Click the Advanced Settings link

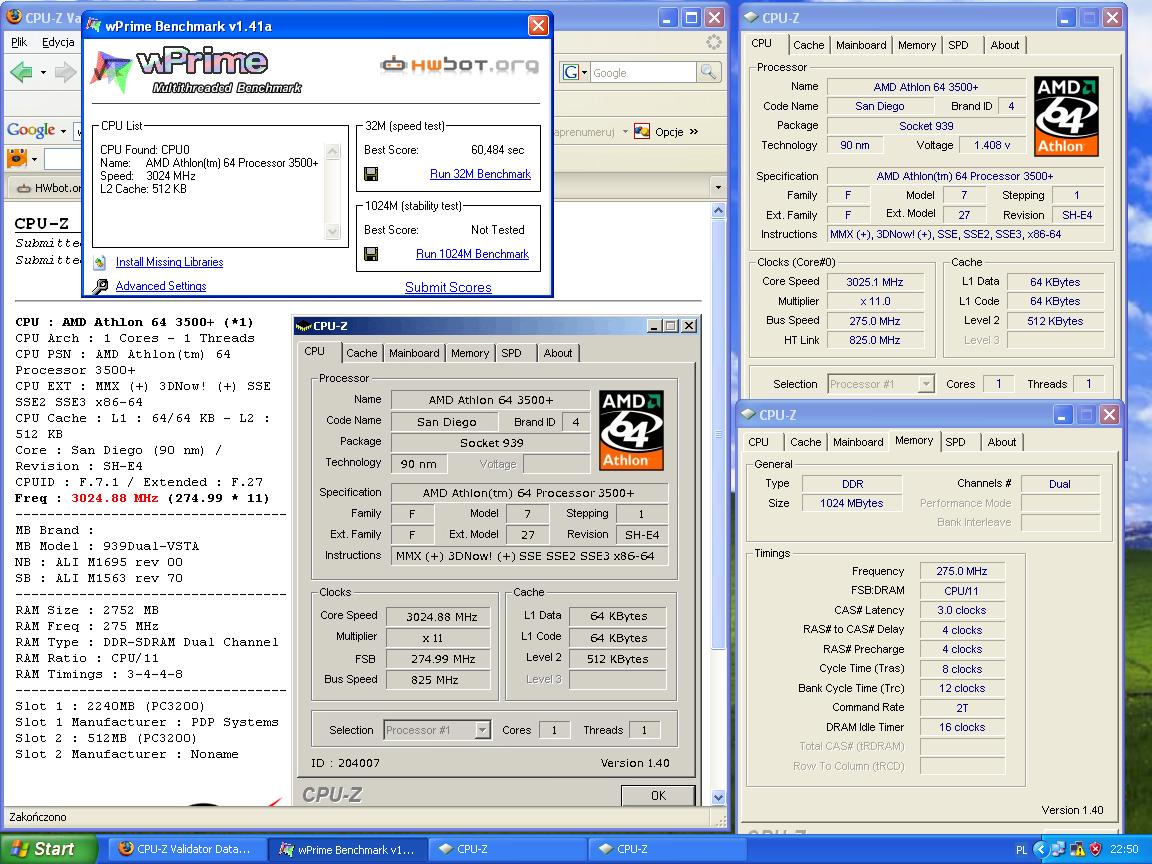tap(161, 287)
